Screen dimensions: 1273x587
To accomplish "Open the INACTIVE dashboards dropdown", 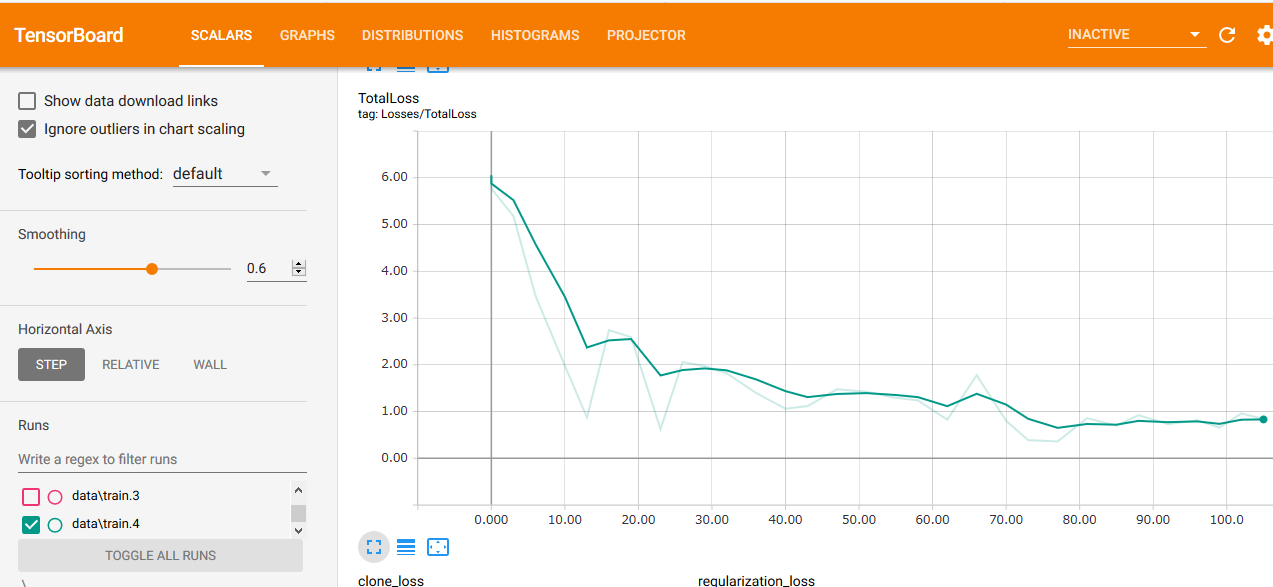I will tap(1136, 35).
